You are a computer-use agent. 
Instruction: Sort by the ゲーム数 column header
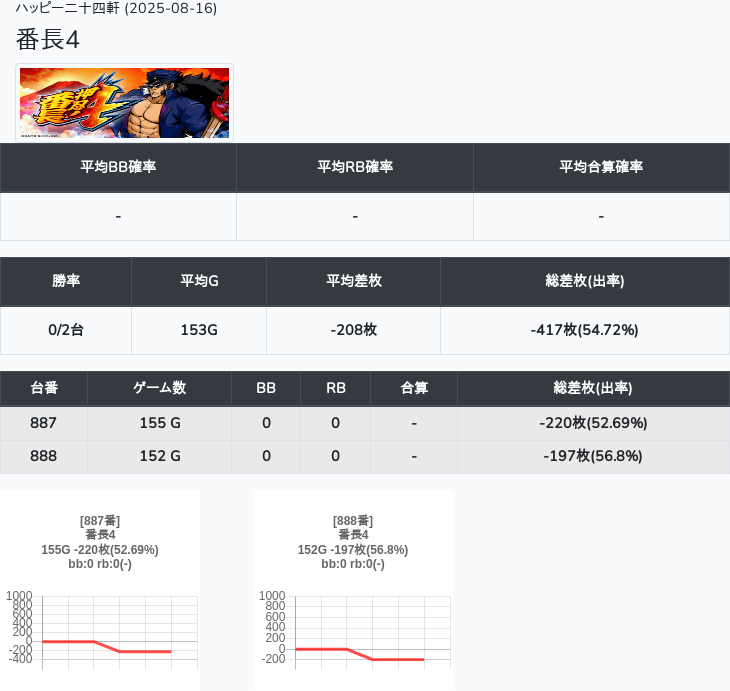click(x=160, y=388)
